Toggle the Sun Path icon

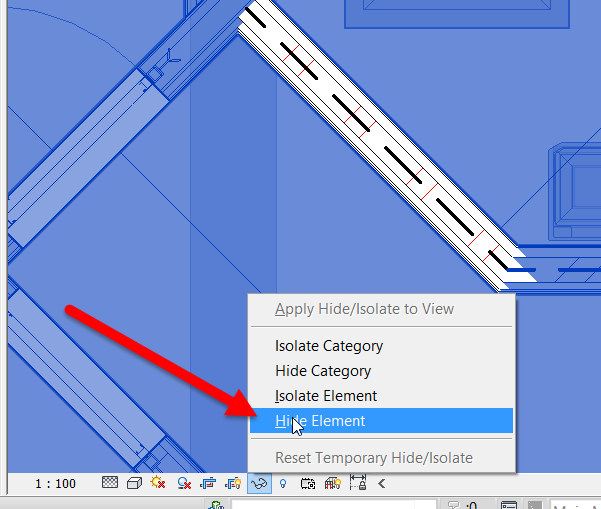pos(158,483)
